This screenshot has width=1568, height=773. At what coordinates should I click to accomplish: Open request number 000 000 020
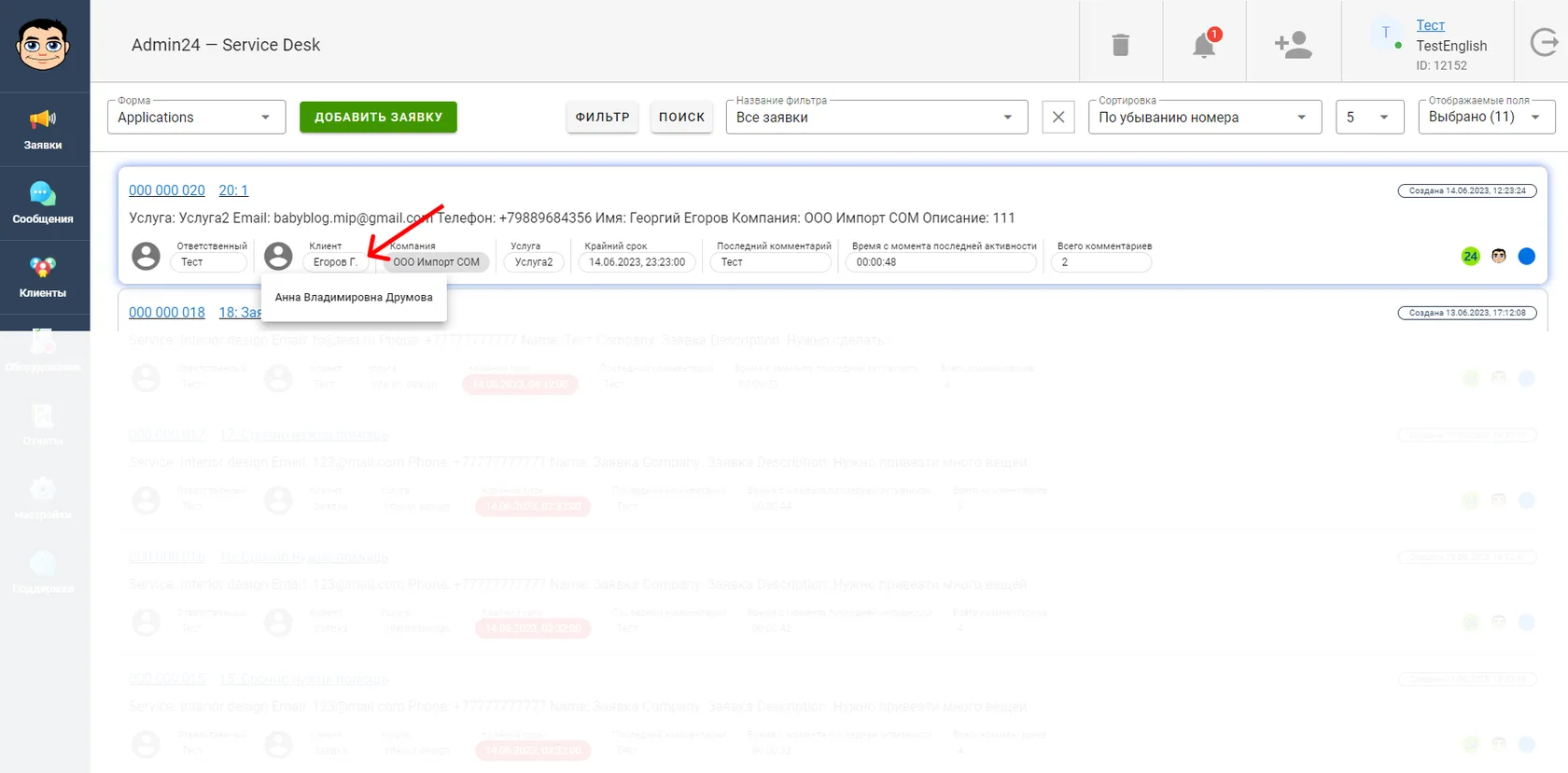pos(167,190)
